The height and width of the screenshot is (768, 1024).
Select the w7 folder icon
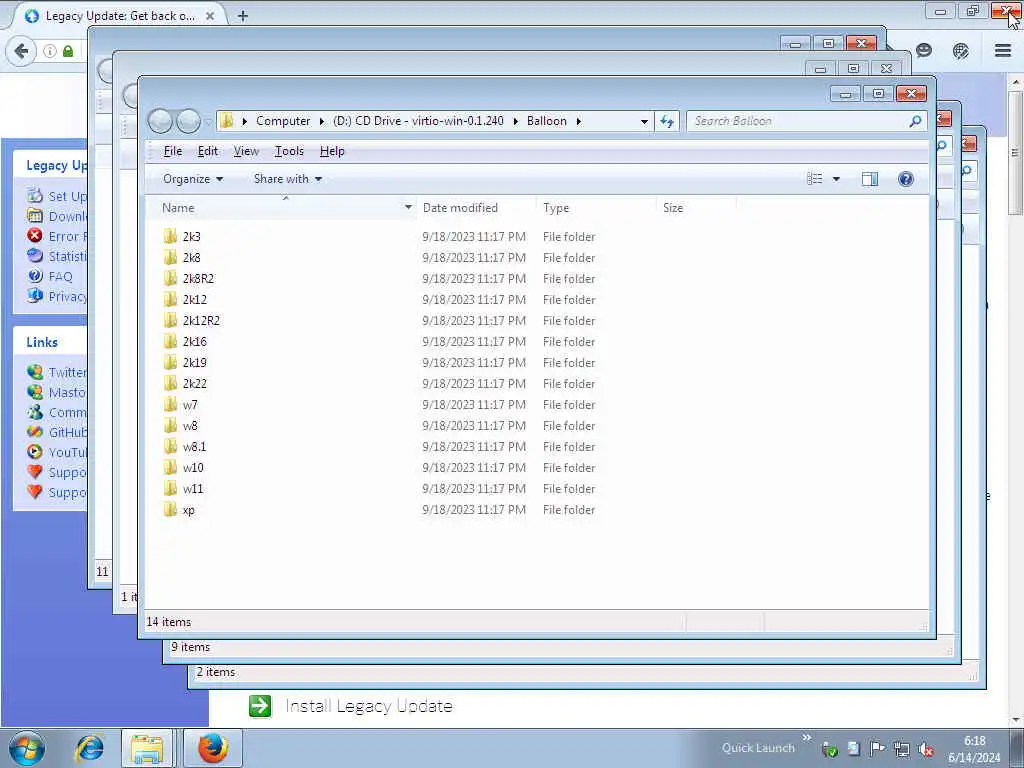click(170, 404)
